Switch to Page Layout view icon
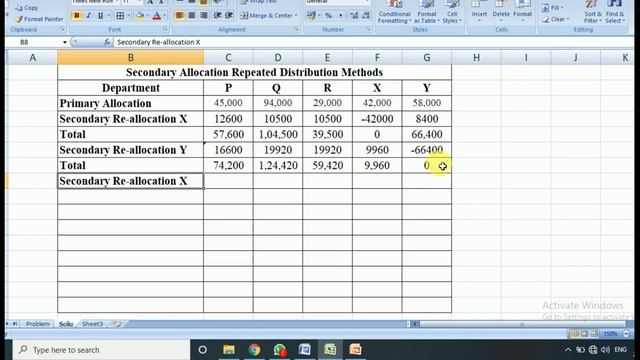The height and width of the screenshot is (360, 640). (584, 334)
